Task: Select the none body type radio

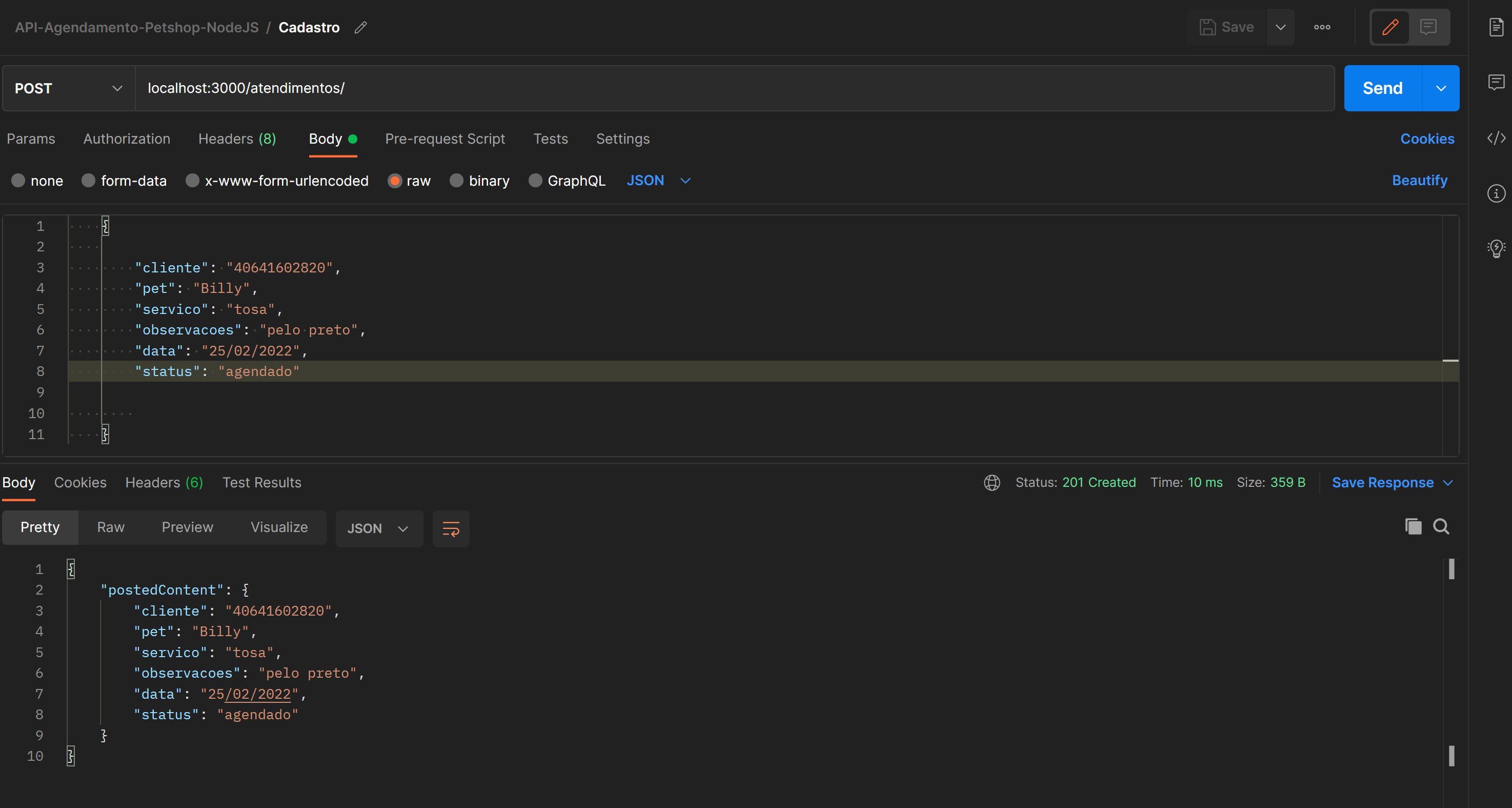Action: 18,180
